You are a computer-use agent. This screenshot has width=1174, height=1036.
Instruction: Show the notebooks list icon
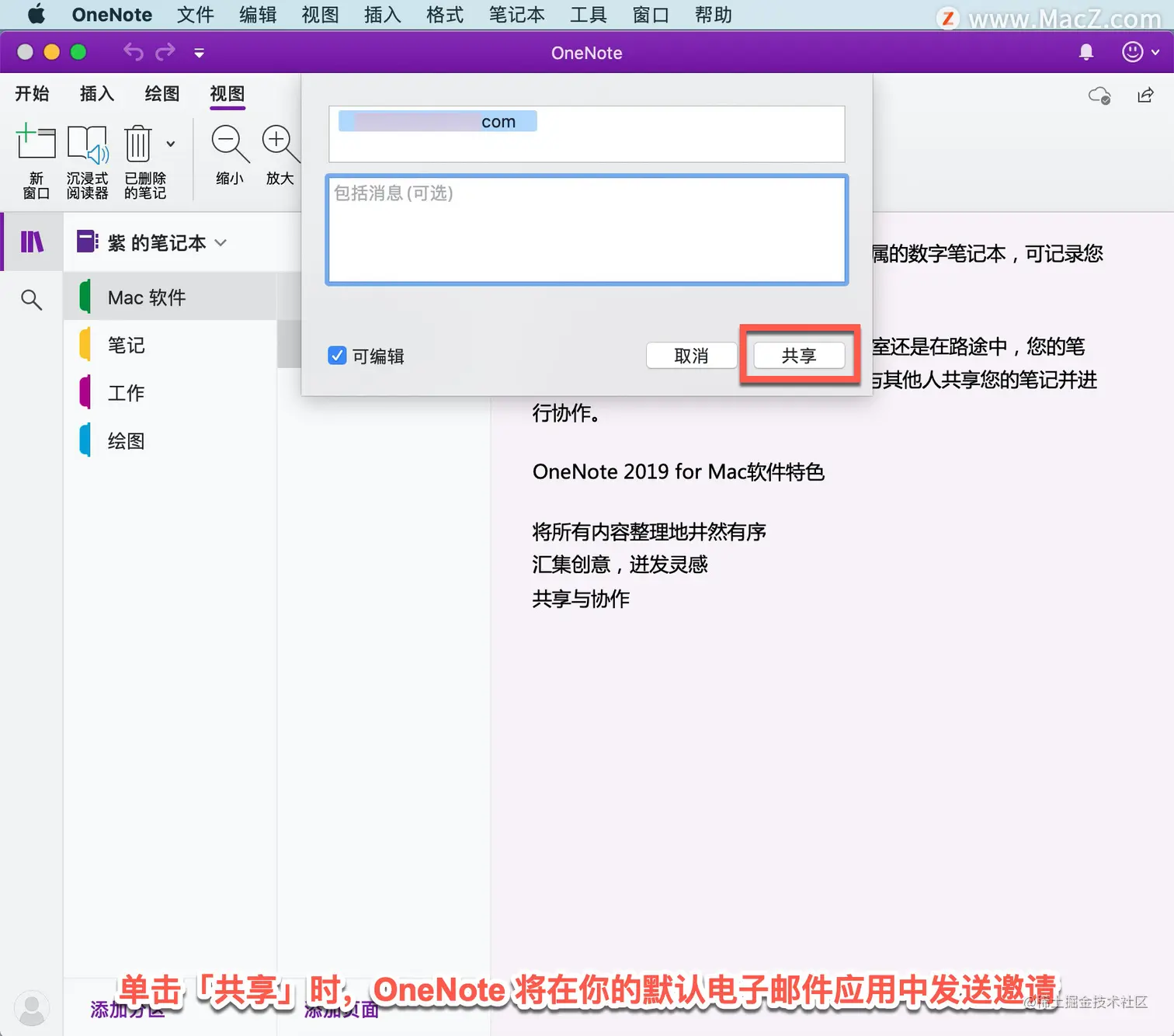[32, 242]
